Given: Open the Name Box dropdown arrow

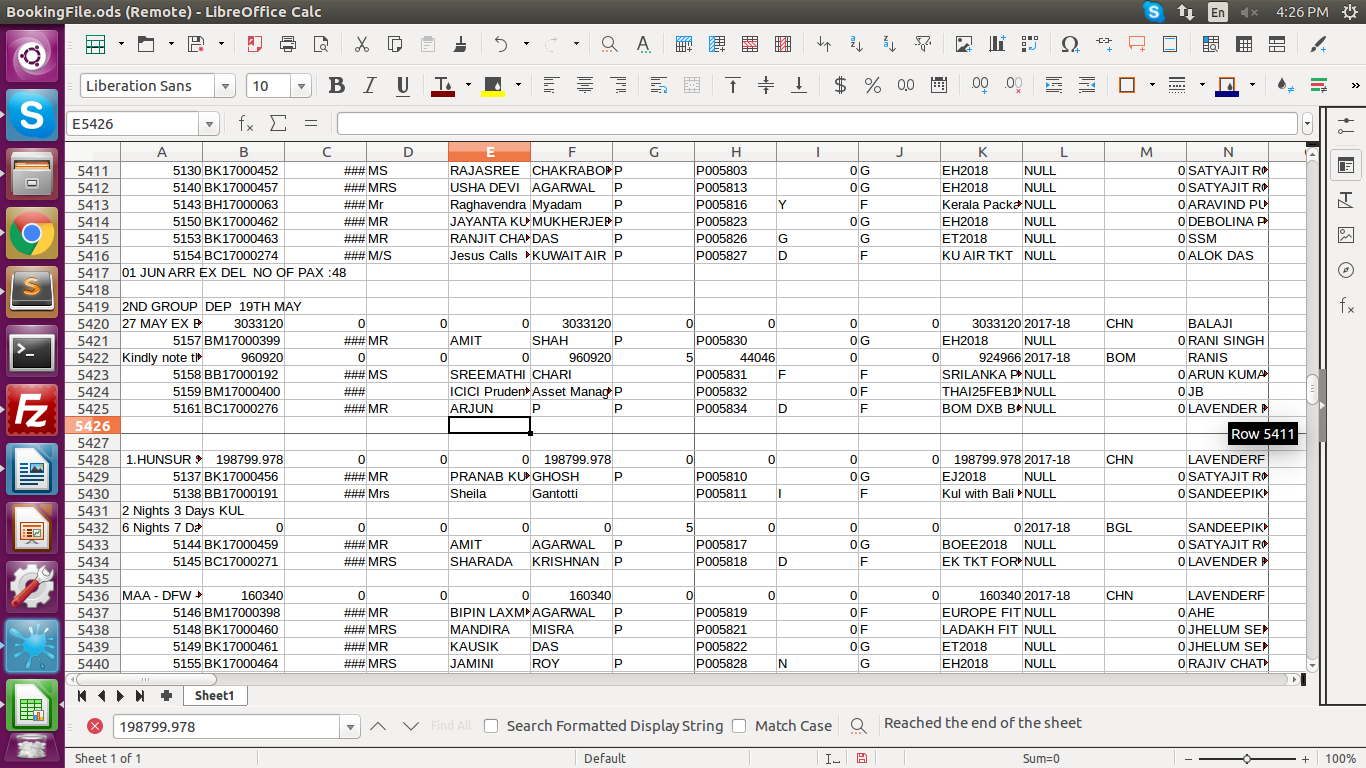Looking at the screenshot, I should tap(209, 124).
